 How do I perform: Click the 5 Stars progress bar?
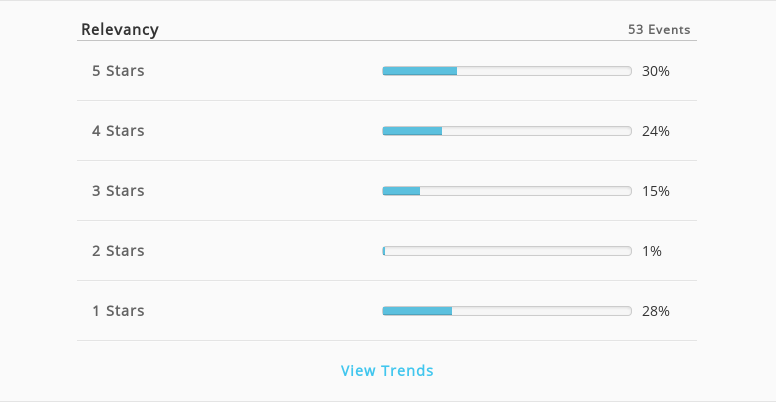507,71
